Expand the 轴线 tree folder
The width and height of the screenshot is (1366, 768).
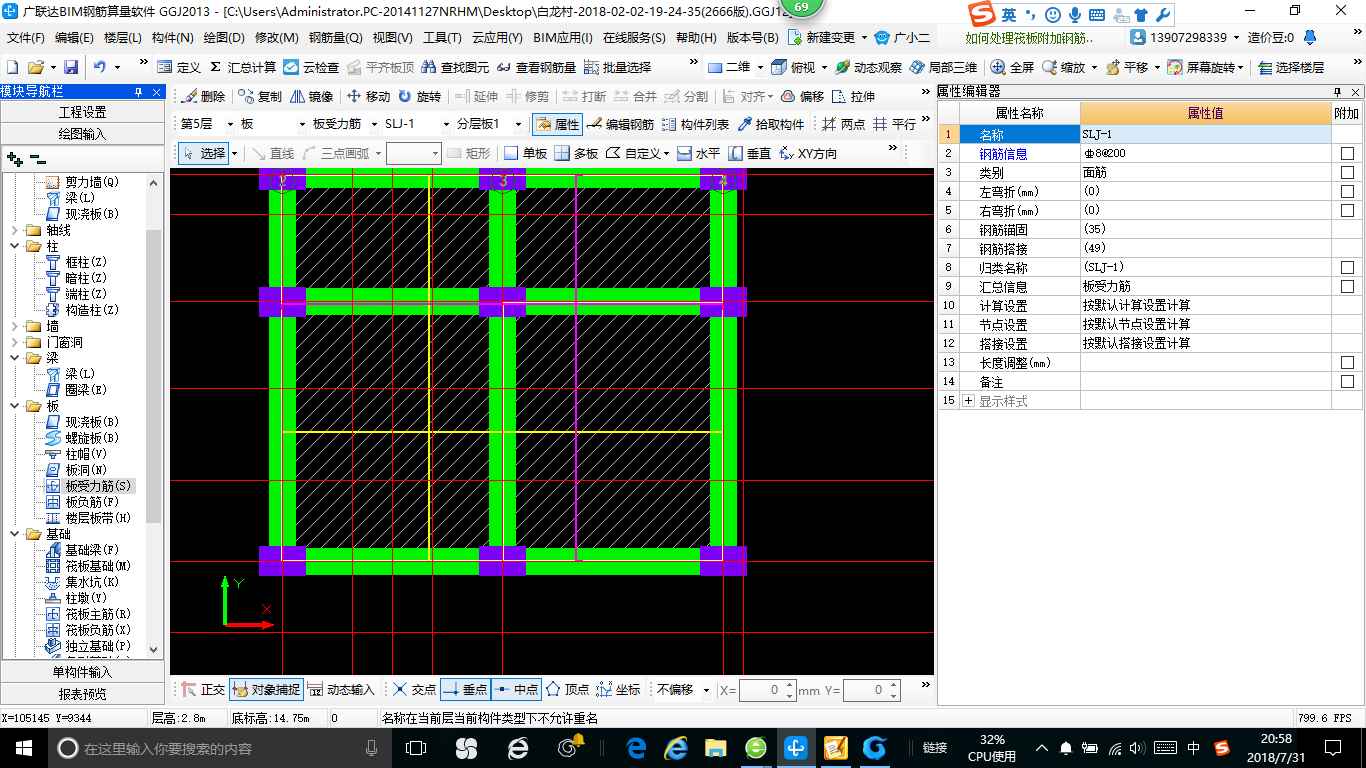coord(15,230)
